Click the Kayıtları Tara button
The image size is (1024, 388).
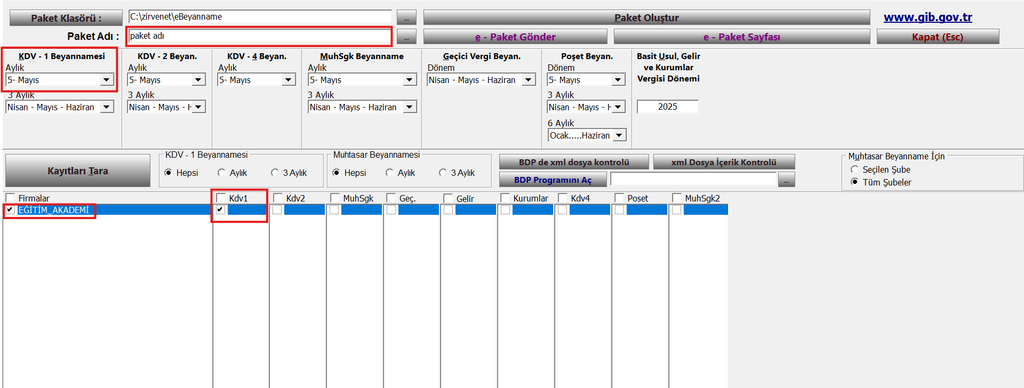point(78,171)
